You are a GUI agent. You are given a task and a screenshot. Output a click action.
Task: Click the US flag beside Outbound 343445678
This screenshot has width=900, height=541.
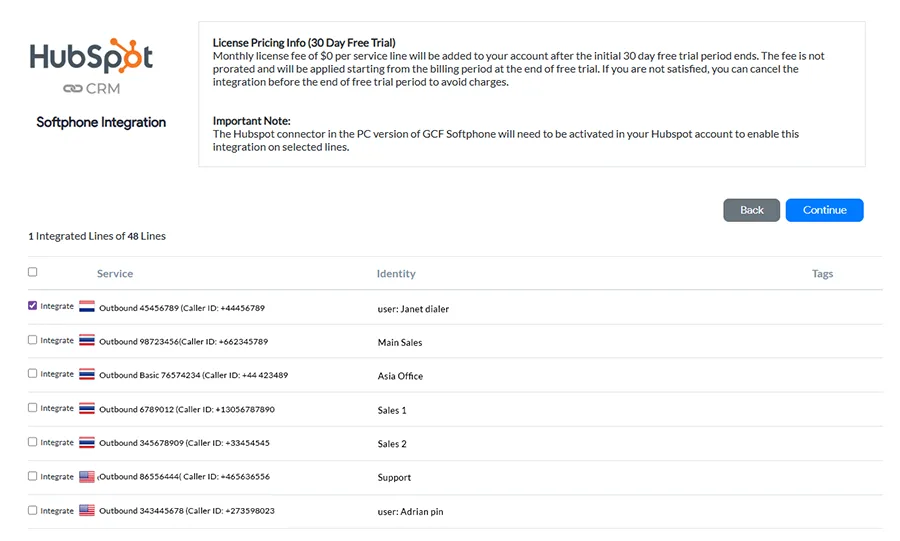click(87, 511)
